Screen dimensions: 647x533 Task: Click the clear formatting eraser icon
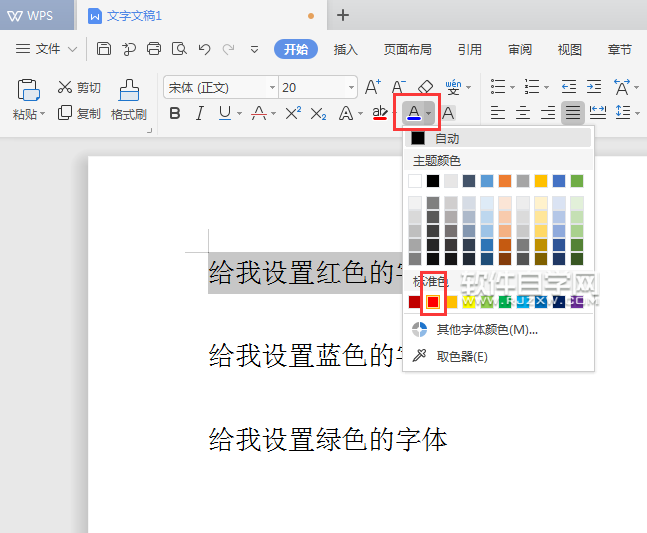click(x=425, y=87)
